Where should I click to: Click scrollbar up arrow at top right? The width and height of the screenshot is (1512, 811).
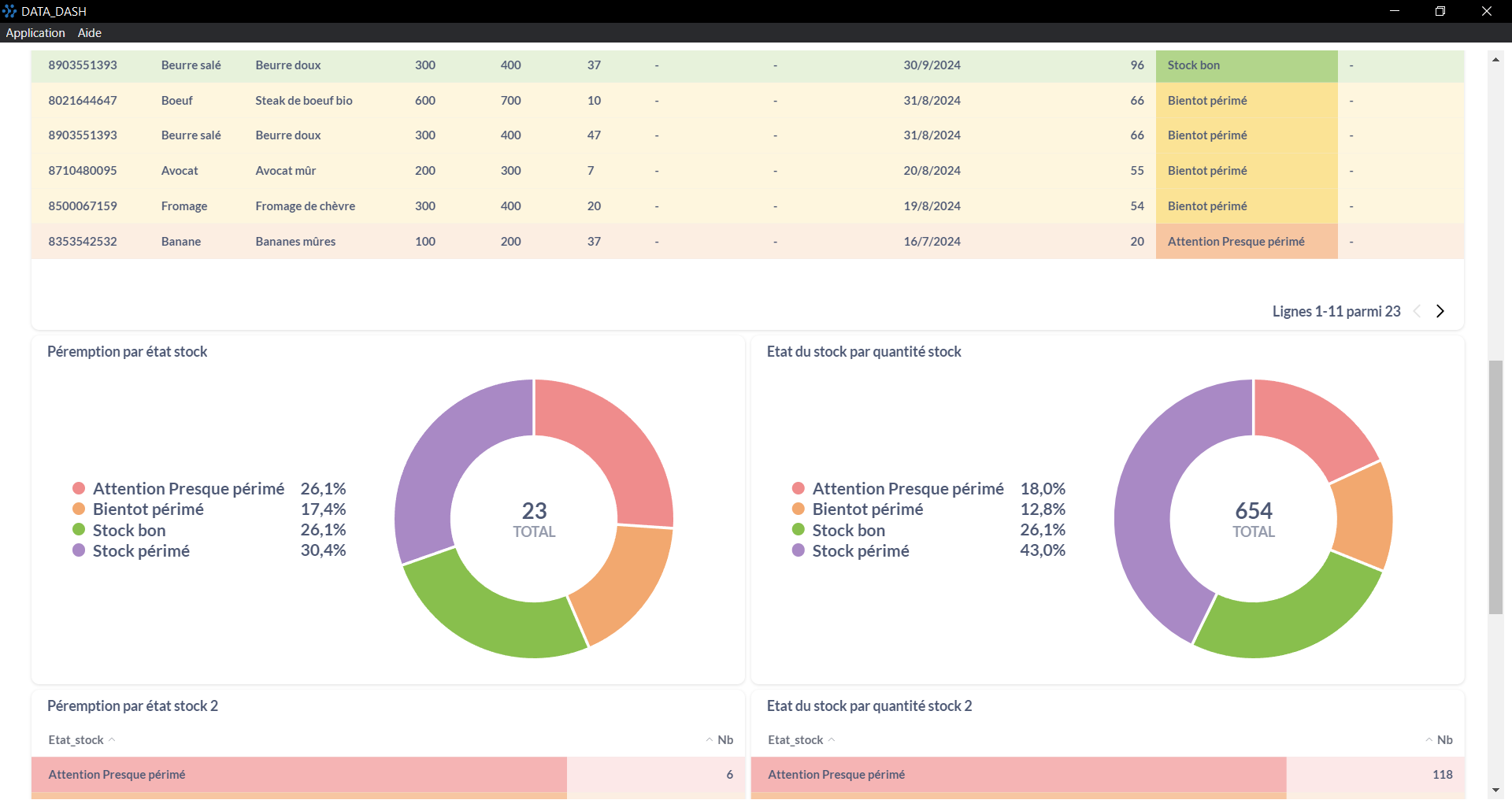(1495, 59)
